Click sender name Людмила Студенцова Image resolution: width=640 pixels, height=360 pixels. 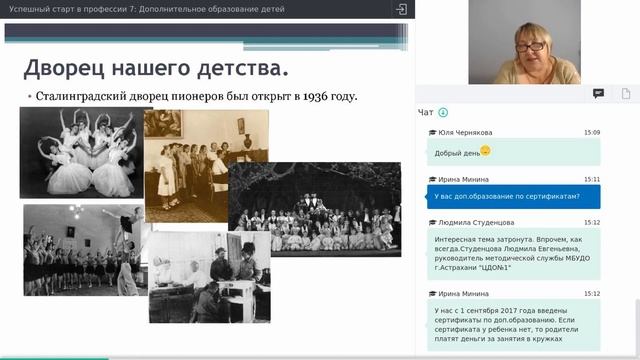coord(476,222)
